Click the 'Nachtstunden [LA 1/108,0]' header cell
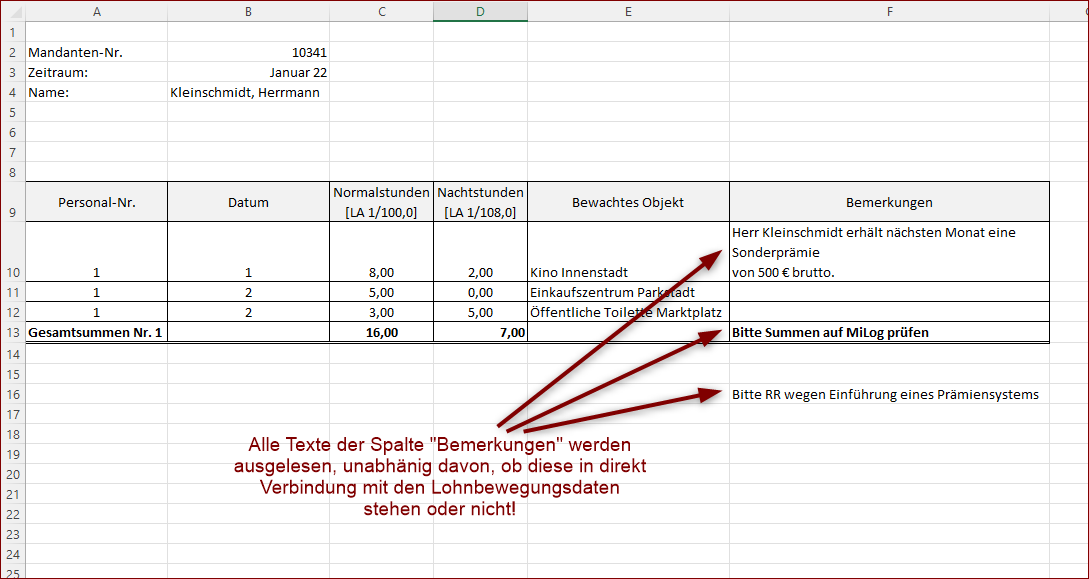The height and width of the screenshot is (579, 1089). (x=480, y=202)
